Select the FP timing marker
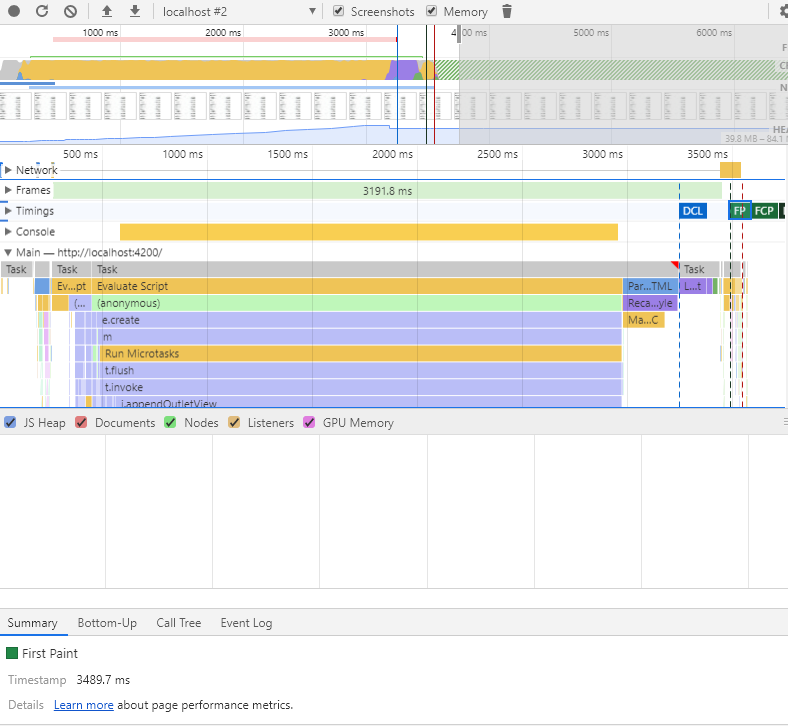This screenshot has height=726, width=788. [739, 211]
